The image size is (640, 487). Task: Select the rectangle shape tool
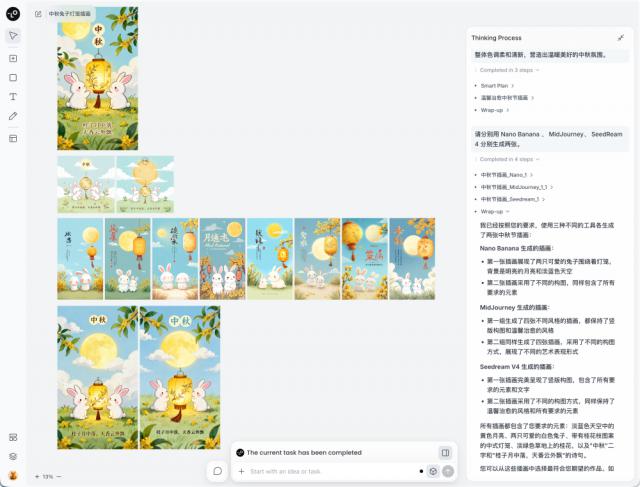[13, 78]
